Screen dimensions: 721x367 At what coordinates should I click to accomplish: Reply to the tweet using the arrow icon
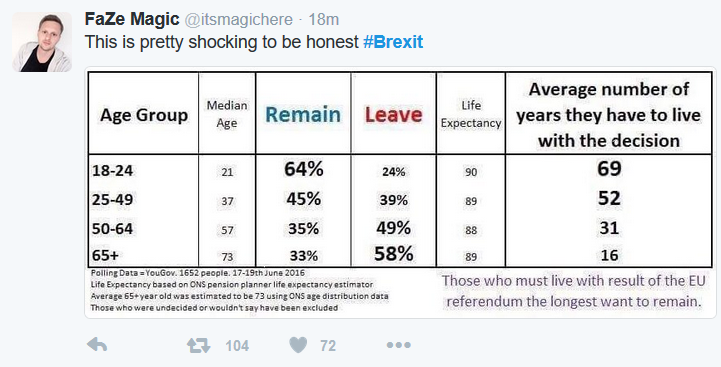[97, 345]
